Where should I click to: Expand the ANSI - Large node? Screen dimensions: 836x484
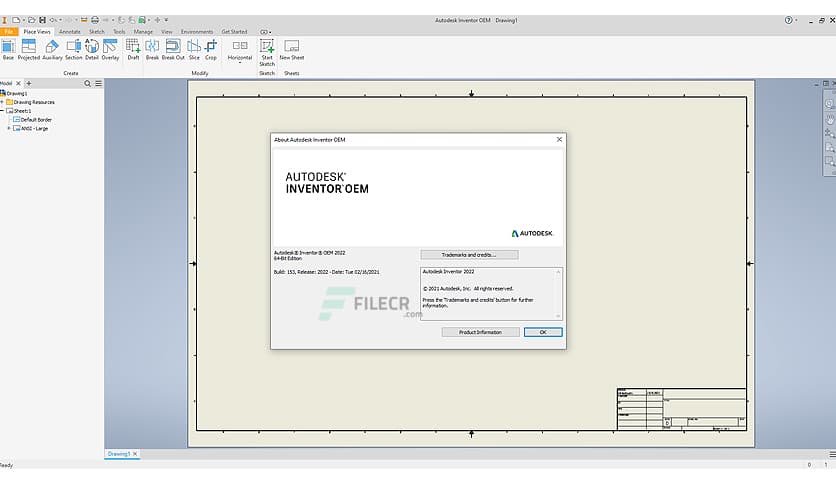[9, 128]
